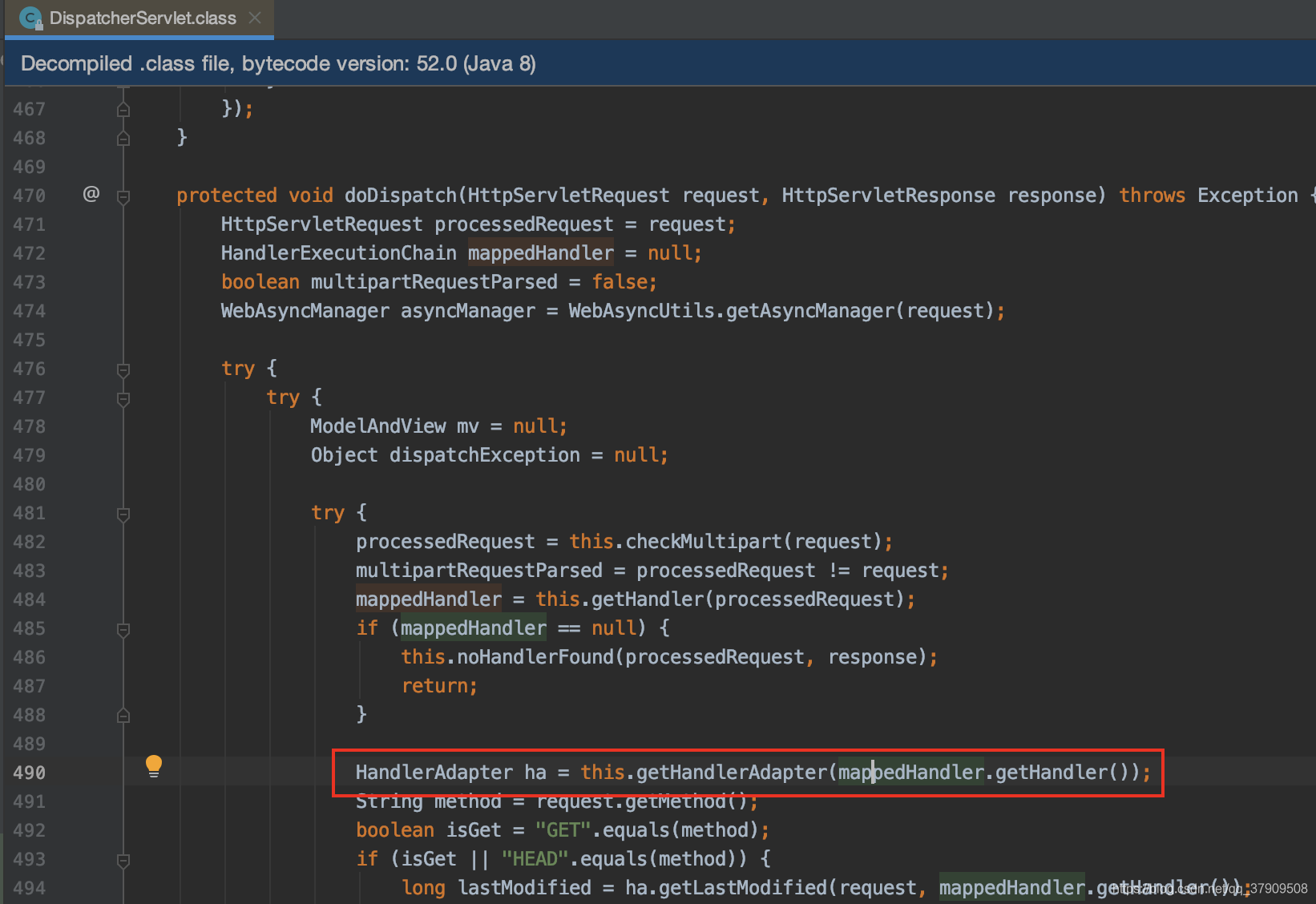The image size is (1316, 904).
Task: Click HandlerExecutionChain type on line 472
Action: pyautogui.click(x=338, y=253)
